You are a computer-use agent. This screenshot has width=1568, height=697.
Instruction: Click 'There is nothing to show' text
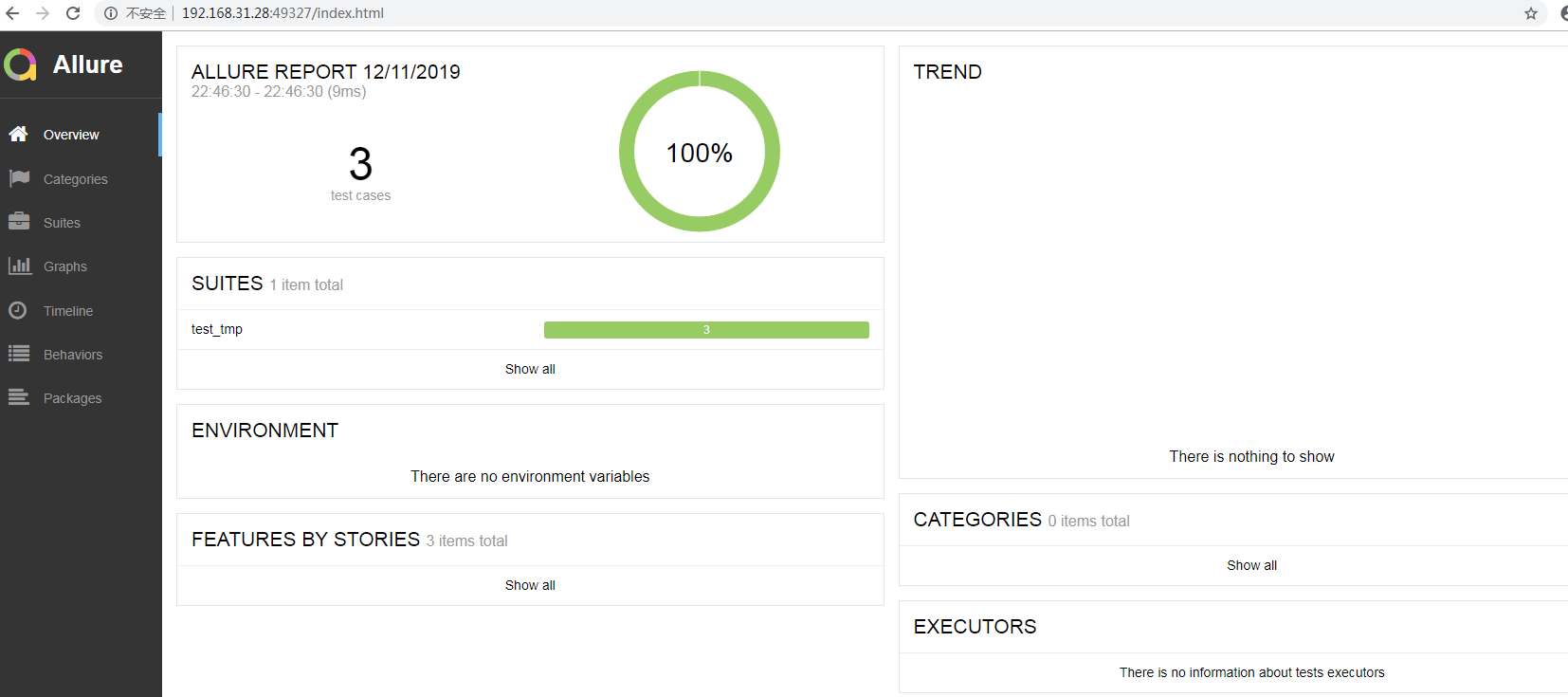point(1251,456)
